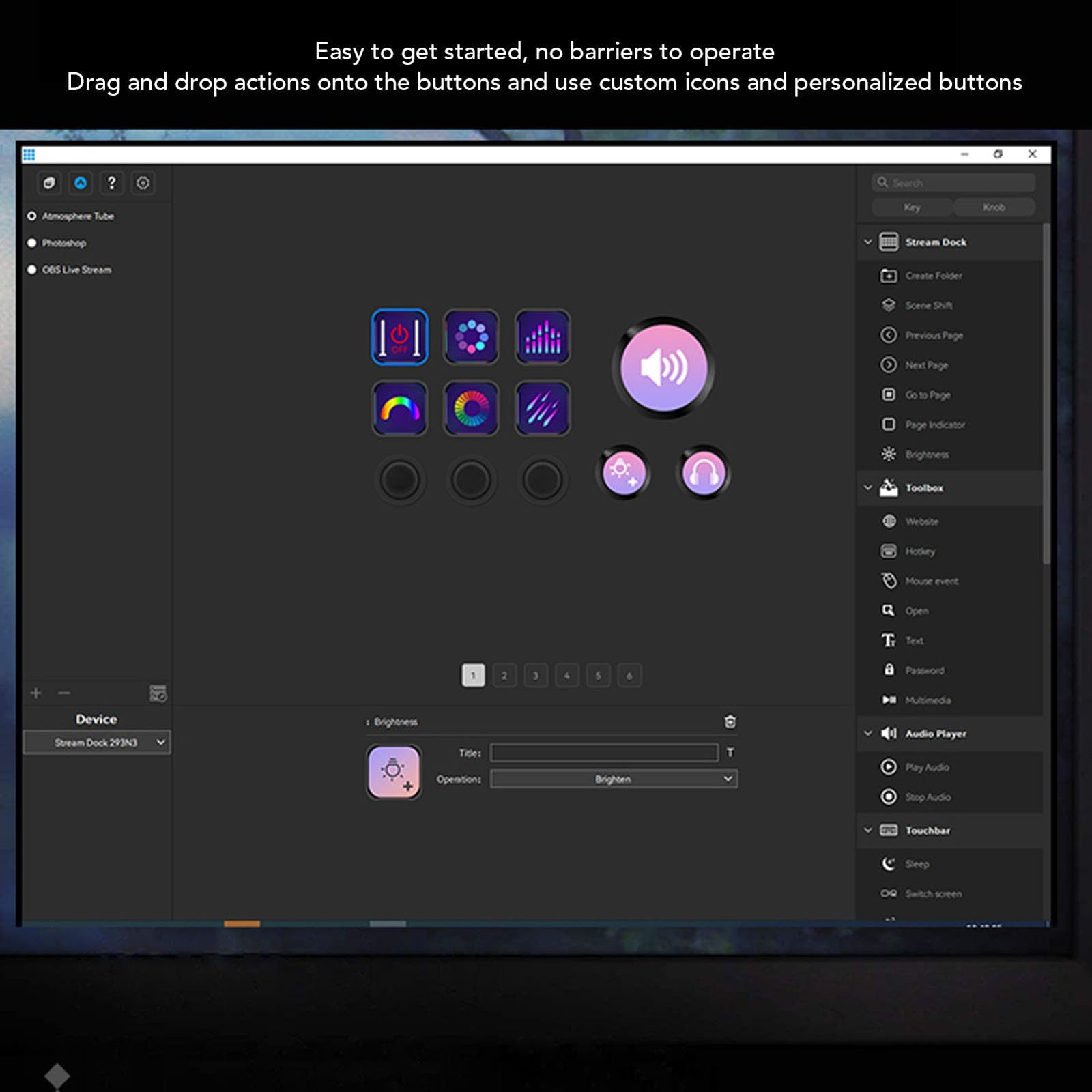Select the Photoshop profile
This screenshot has width=1092, height=1092.
[64, 243]
